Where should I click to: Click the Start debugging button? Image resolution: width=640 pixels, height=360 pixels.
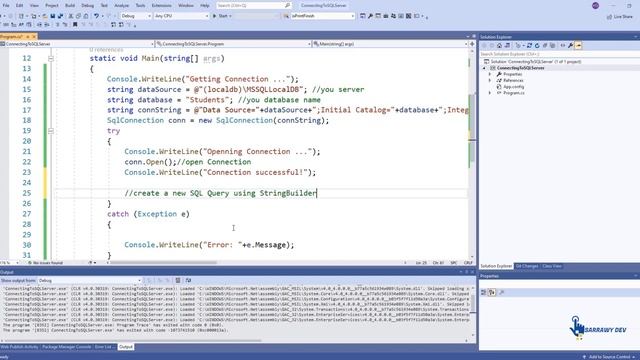(221, 16)
